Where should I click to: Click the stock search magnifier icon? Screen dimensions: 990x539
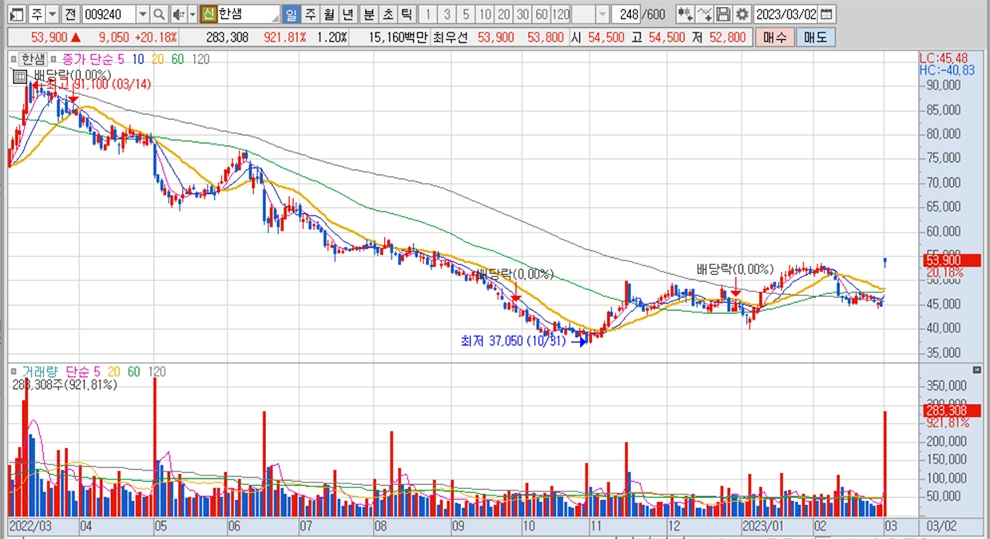pyautogui.click(x=159, y=14)
